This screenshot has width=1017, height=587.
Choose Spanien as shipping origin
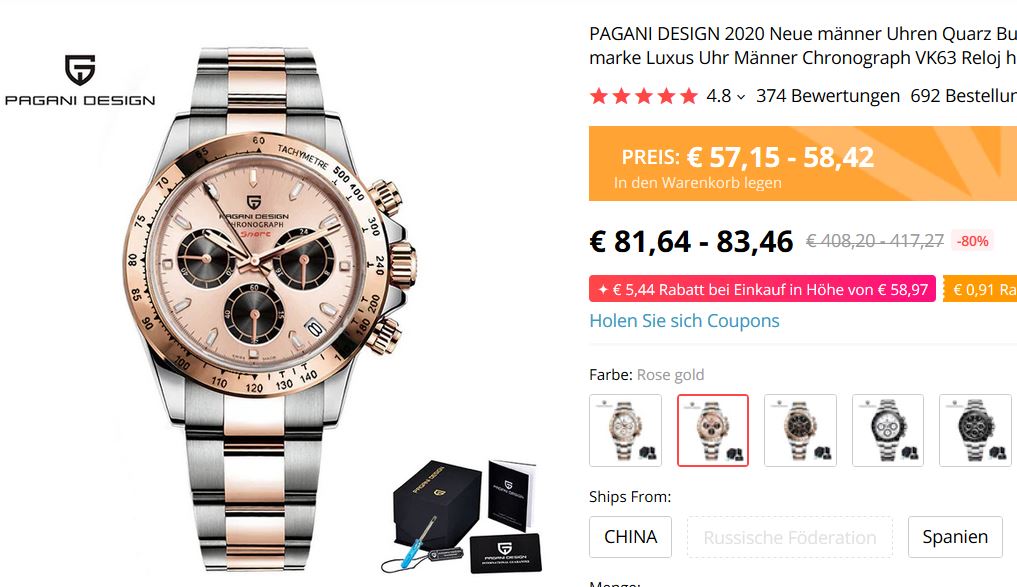(x=955, y=537)
